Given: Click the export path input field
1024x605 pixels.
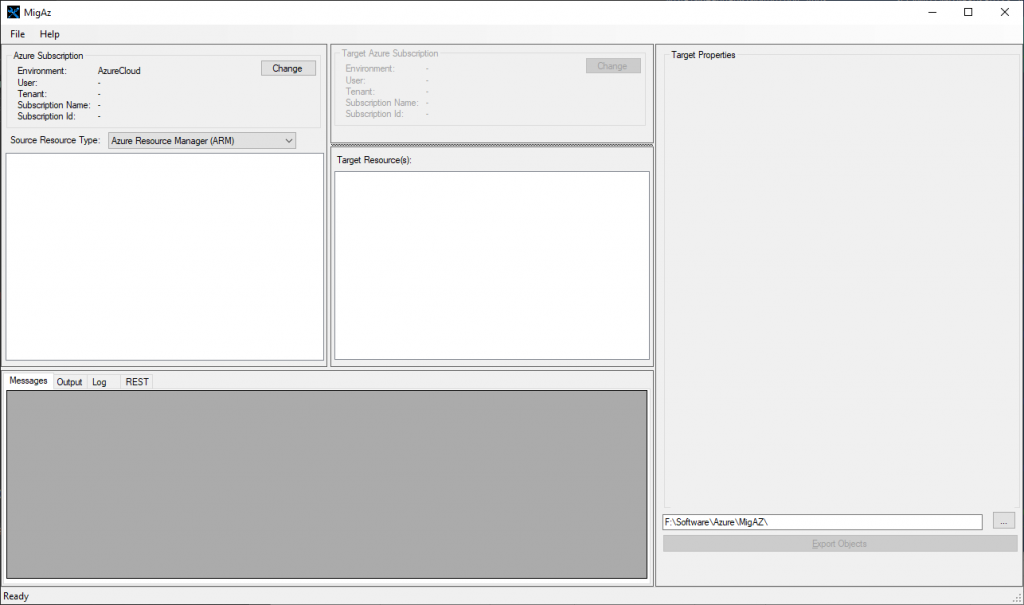Looking at the screenshot, I should tap(822, 522).
